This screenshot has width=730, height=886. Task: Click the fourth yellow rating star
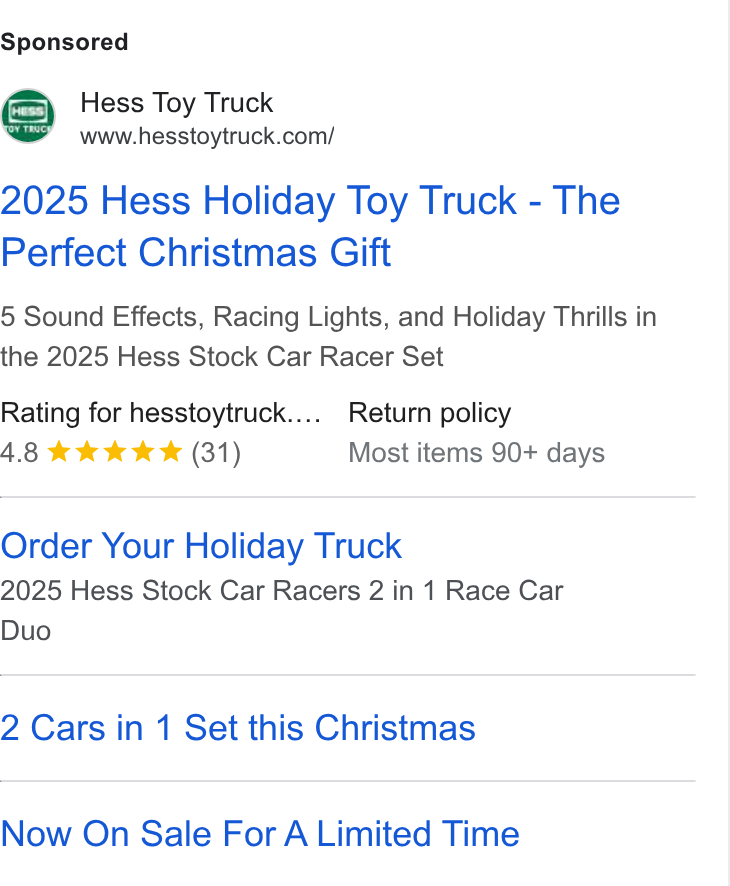pos(143,452)
